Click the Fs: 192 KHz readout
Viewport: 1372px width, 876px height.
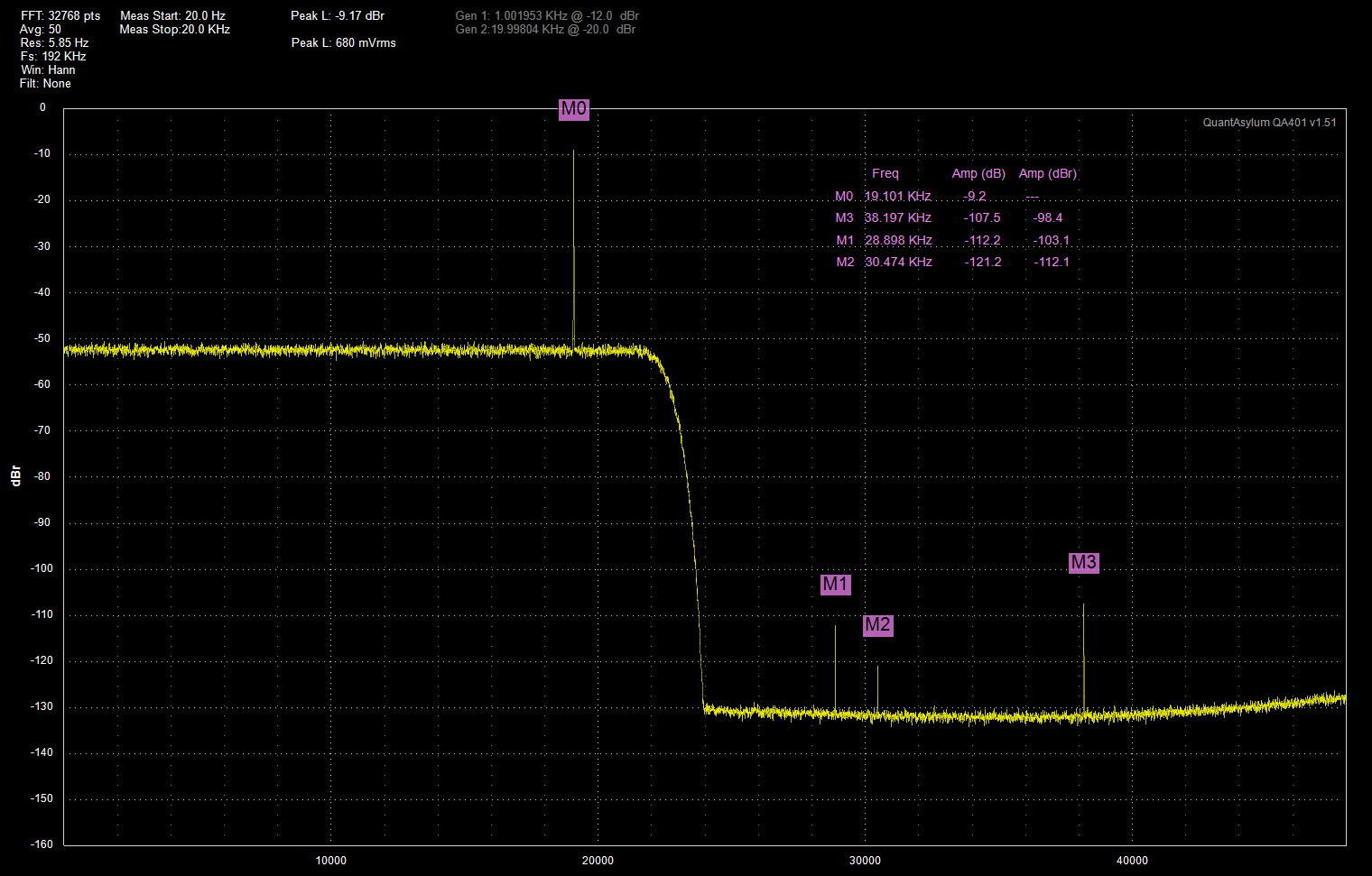pos(53,57)
